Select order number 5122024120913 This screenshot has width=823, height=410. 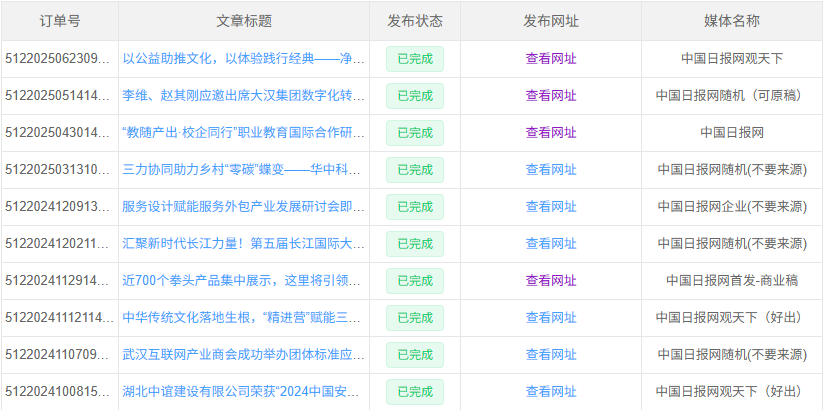click(59, 207)
